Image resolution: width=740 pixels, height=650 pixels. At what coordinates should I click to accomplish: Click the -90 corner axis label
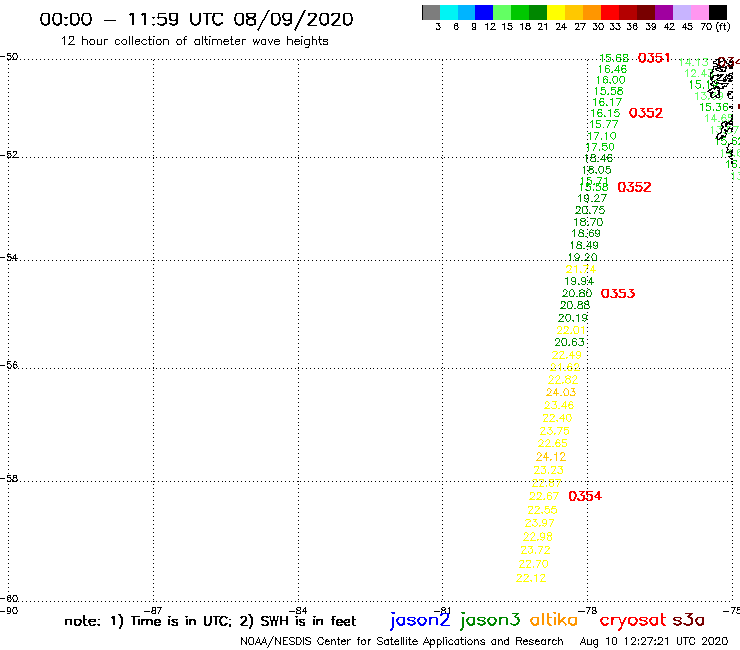pos(9,611)
